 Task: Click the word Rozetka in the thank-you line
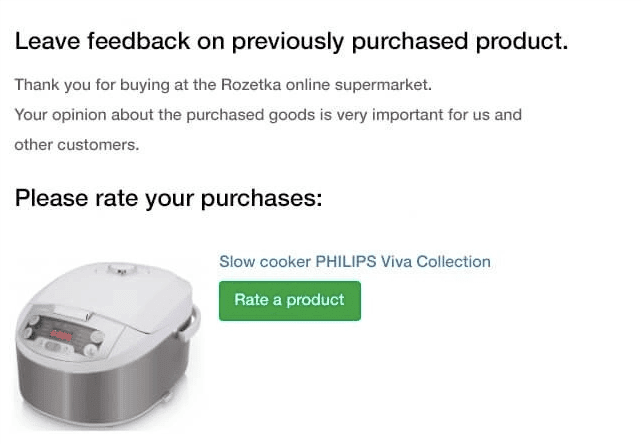click(x=251, y=85)
